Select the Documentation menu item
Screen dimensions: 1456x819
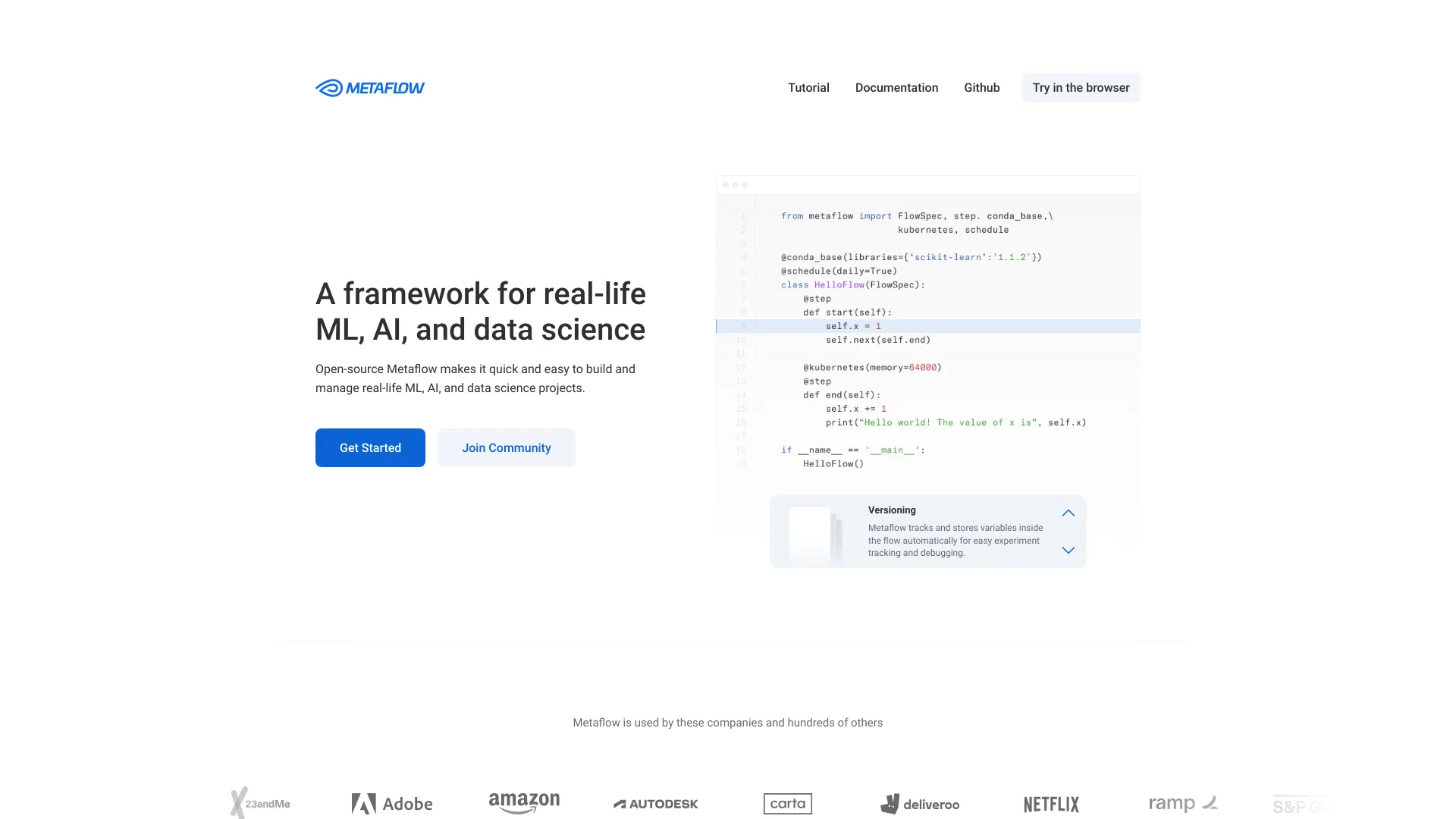[x=896, y=87]
